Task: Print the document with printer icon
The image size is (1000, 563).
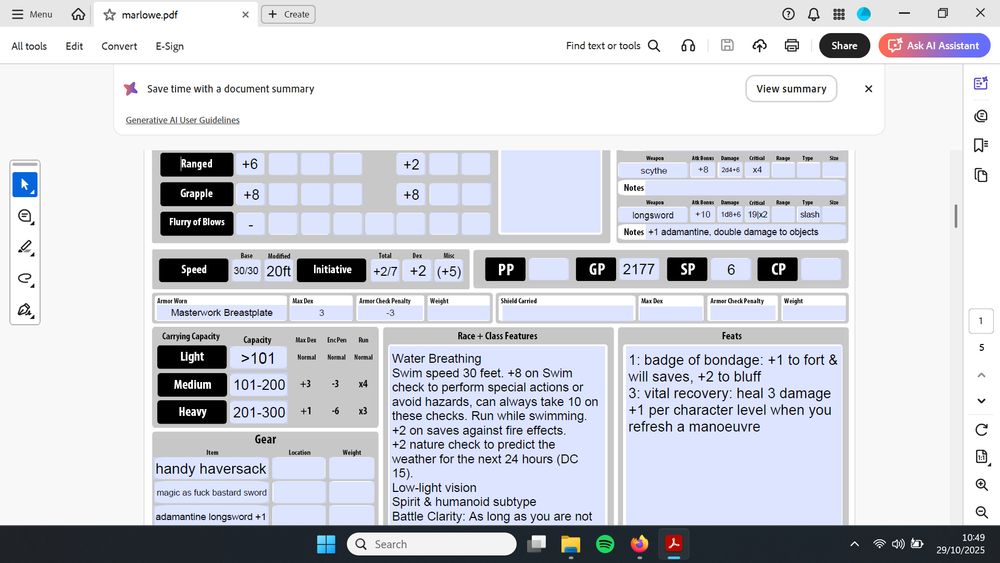Action: click(x=792, y=45)
